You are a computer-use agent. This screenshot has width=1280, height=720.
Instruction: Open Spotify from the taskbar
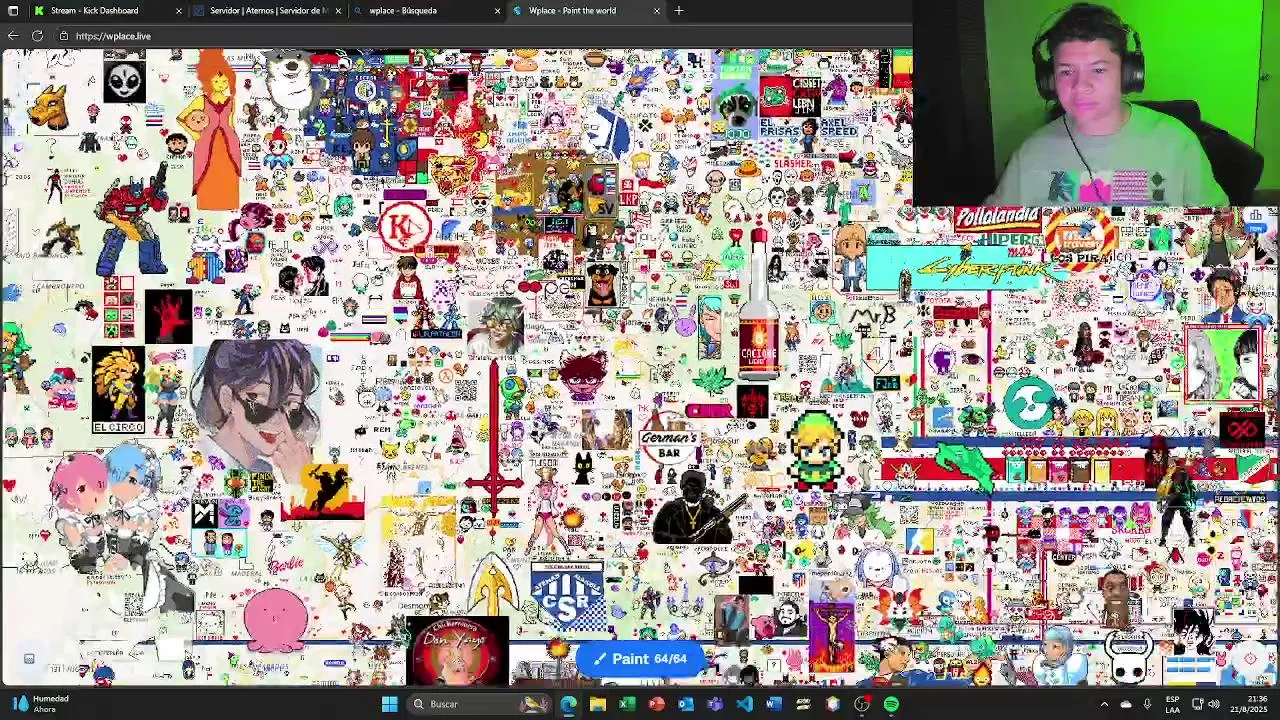[x=891, y=704]
